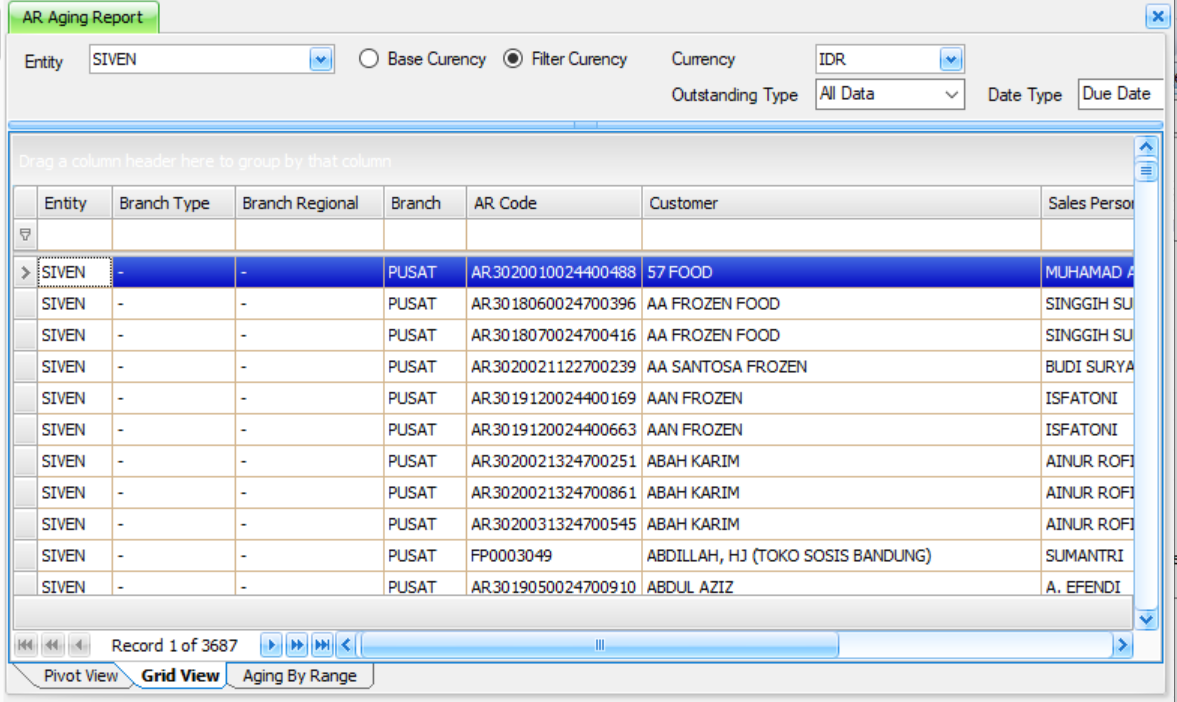1177x702 pixels.
Task: Select cell AR3020010024400488
Action: pyautogui.click(x=554, y=272)
